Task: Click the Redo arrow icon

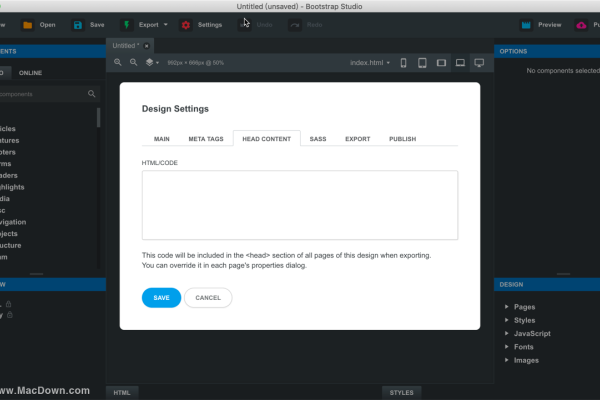Action: coord(295,25)
